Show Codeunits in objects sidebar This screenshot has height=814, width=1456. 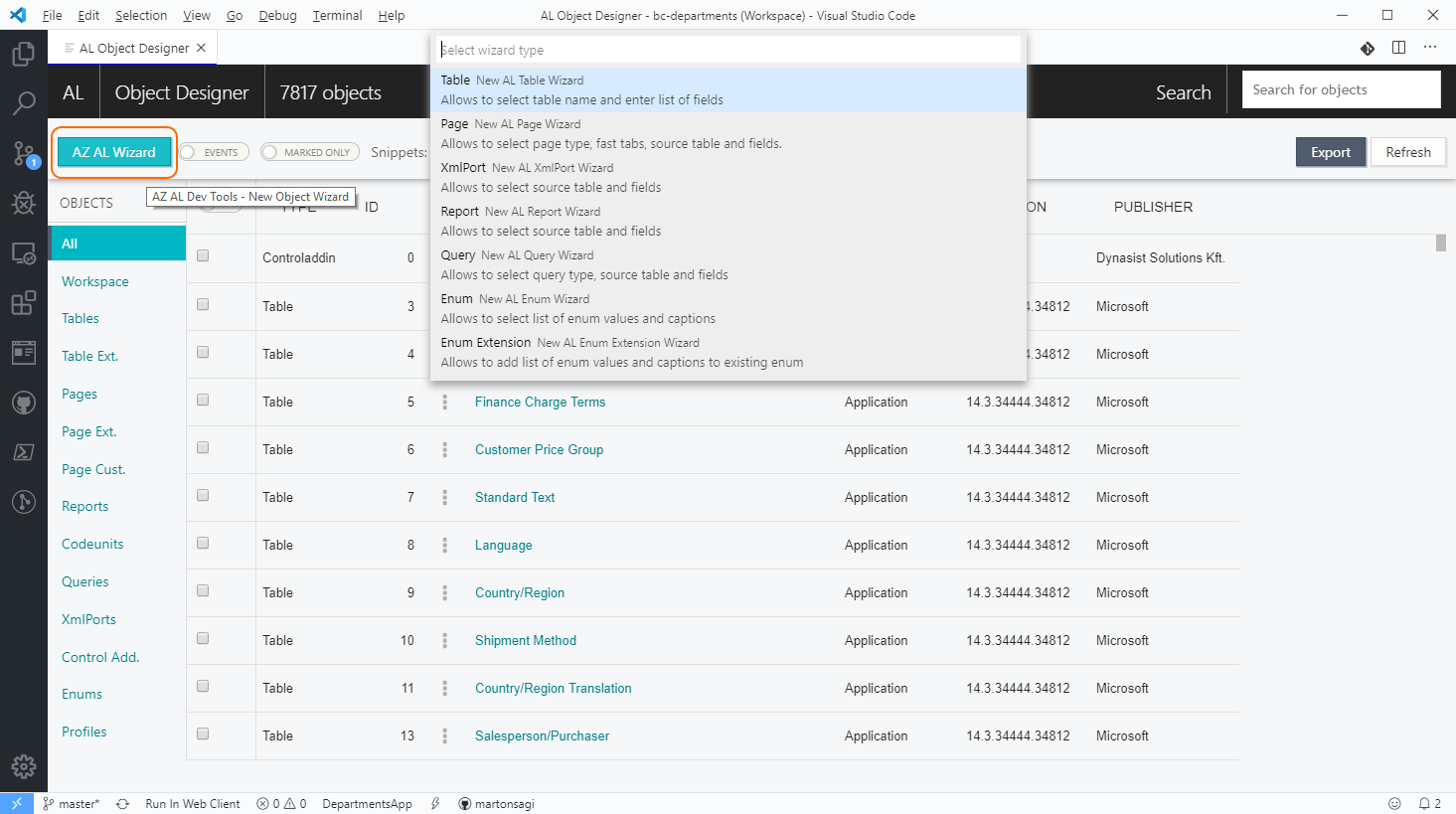92,544
